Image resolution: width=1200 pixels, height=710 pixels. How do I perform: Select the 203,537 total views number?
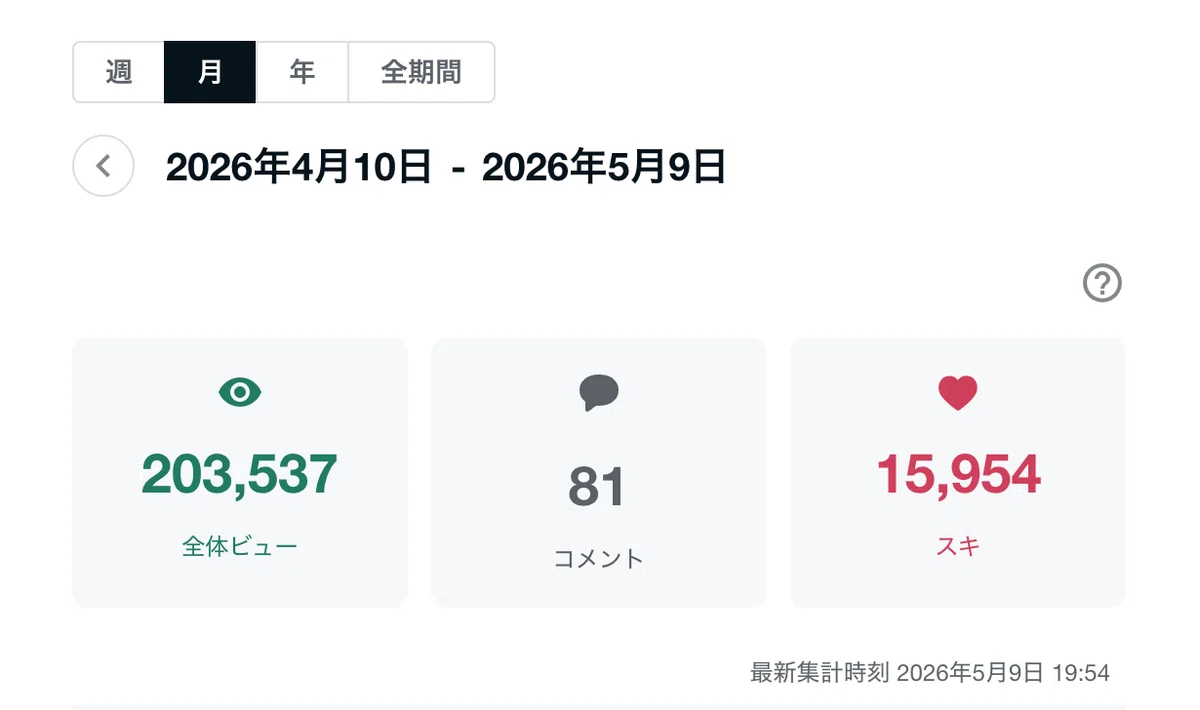pos(240,474)
